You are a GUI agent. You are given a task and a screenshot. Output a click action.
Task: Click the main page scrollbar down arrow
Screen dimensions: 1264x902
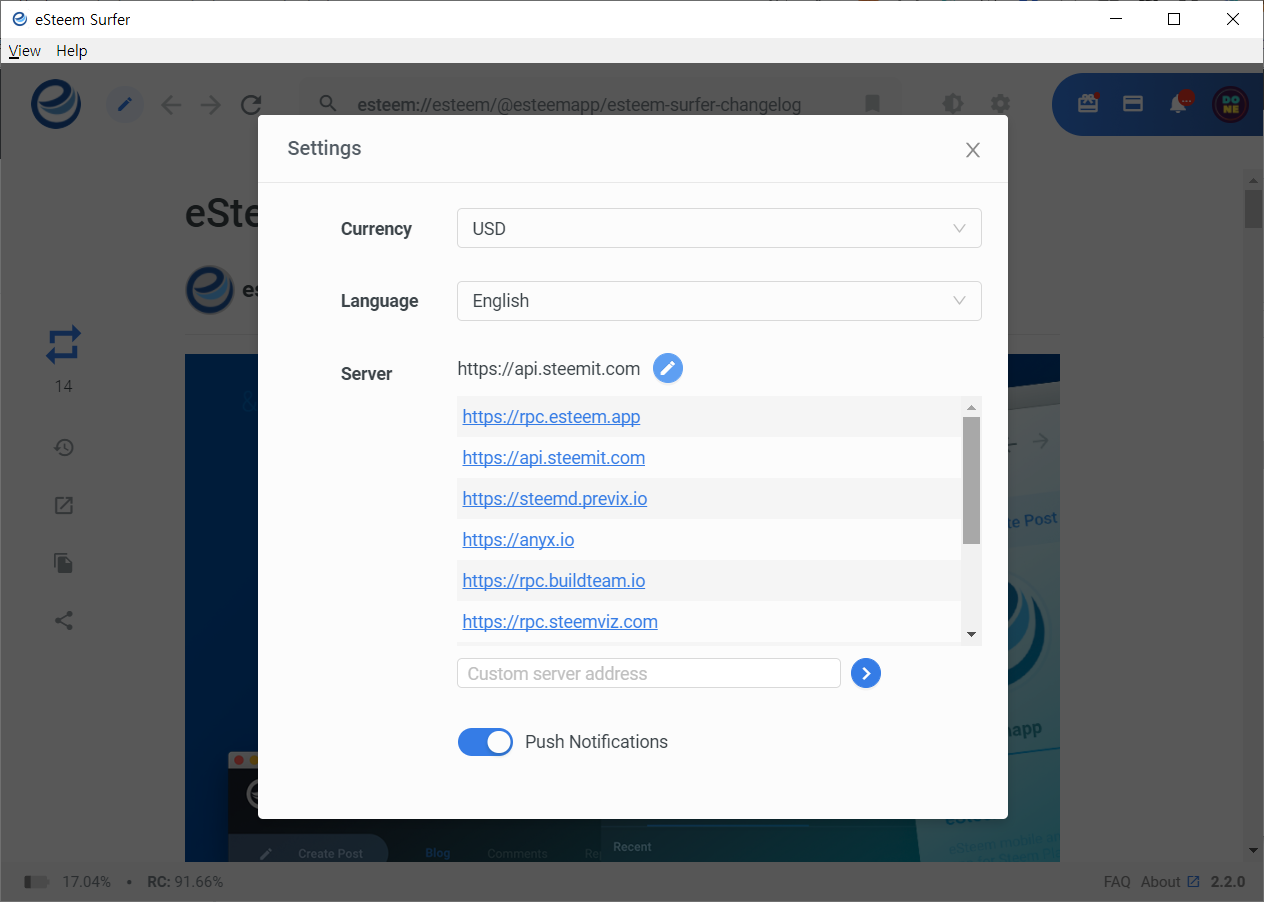1254,851
